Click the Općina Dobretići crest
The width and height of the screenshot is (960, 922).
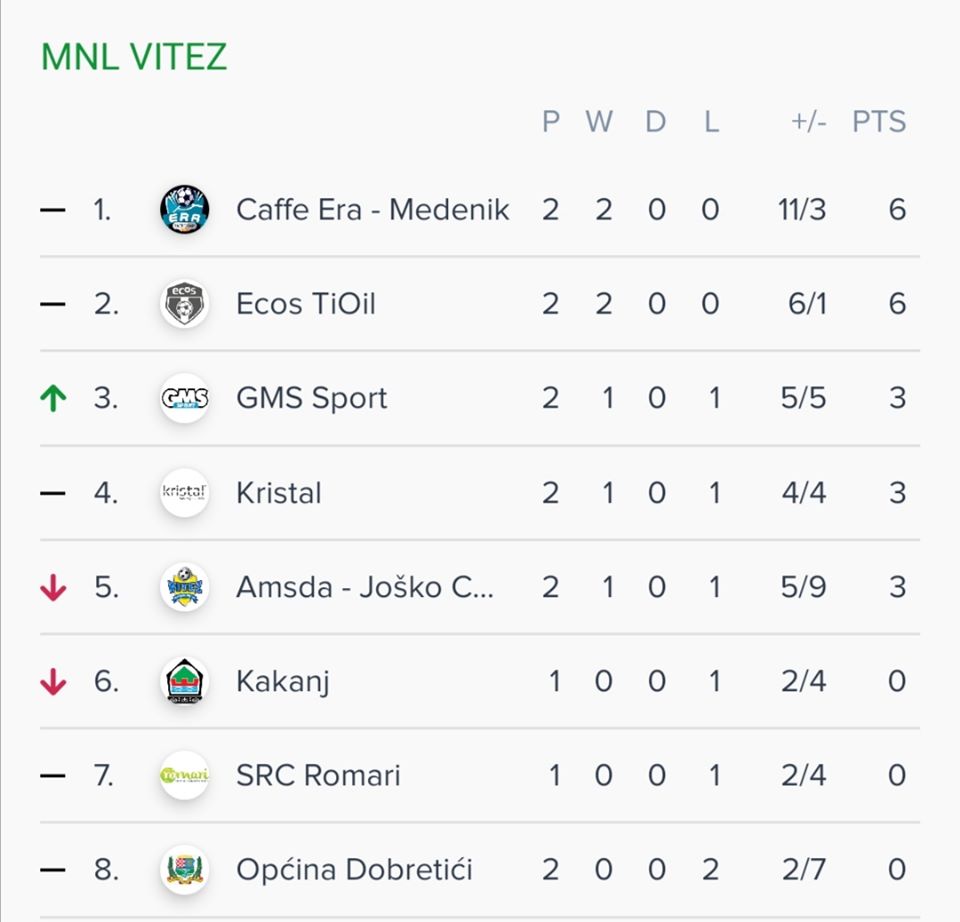click(184, 869)
